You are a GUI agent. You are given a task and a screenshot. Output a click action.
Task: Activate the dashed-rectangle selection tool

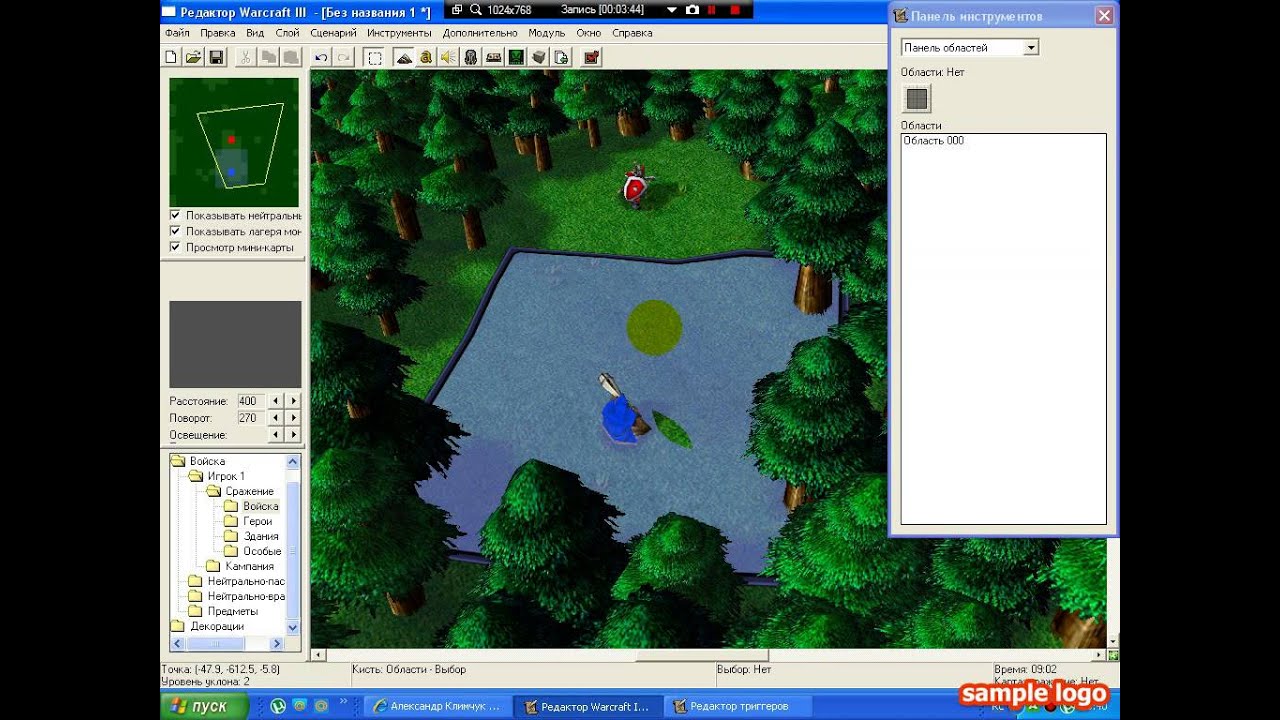pos(374,57)
